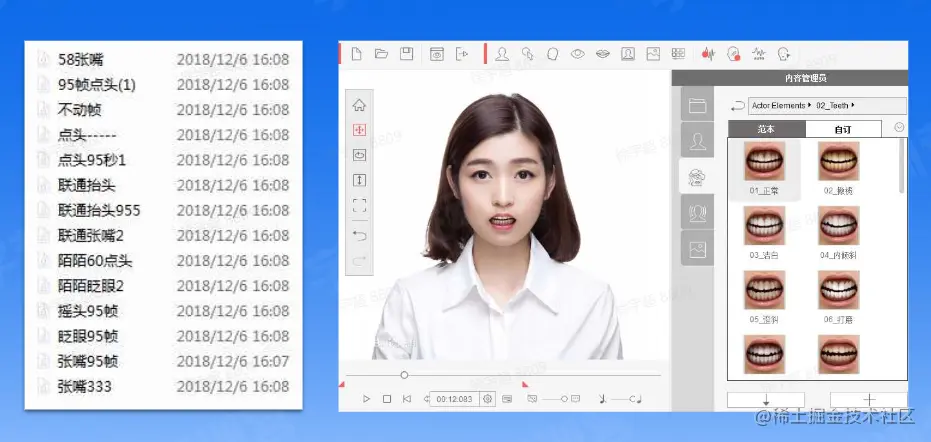The image size is (931, 442).
Task: Click the export arrow icon in toolbar
Action: pyautogui.click(x=462, y=54)
